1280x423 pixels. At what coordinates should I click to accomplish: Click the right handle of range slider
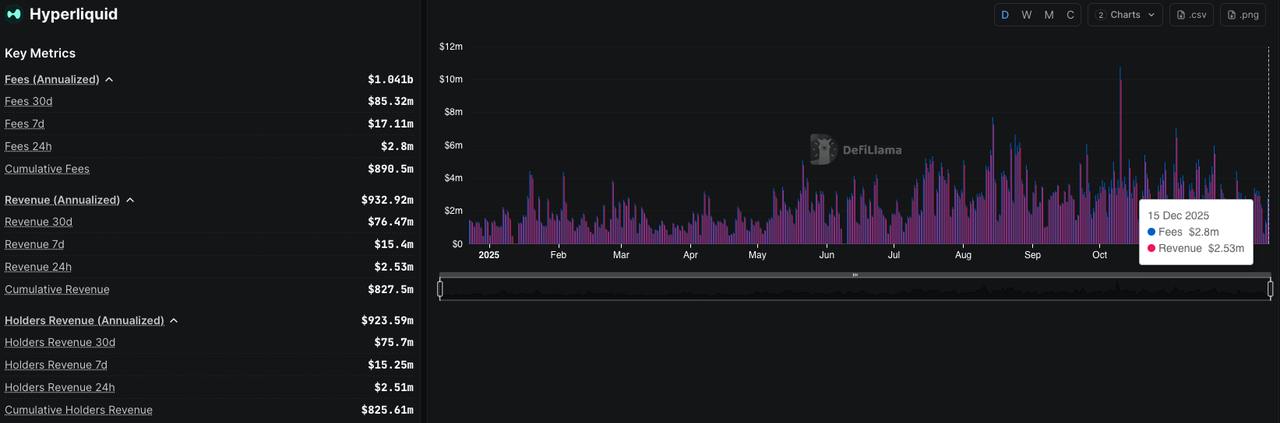(x=1271, y=290)
